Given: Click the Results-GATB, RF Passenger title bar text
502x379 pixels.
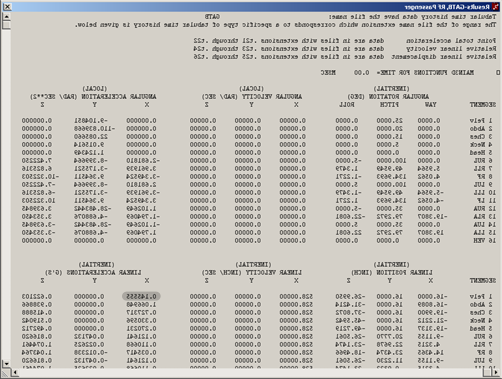Looking at the screenshot, I should click(x=448, y=7).
